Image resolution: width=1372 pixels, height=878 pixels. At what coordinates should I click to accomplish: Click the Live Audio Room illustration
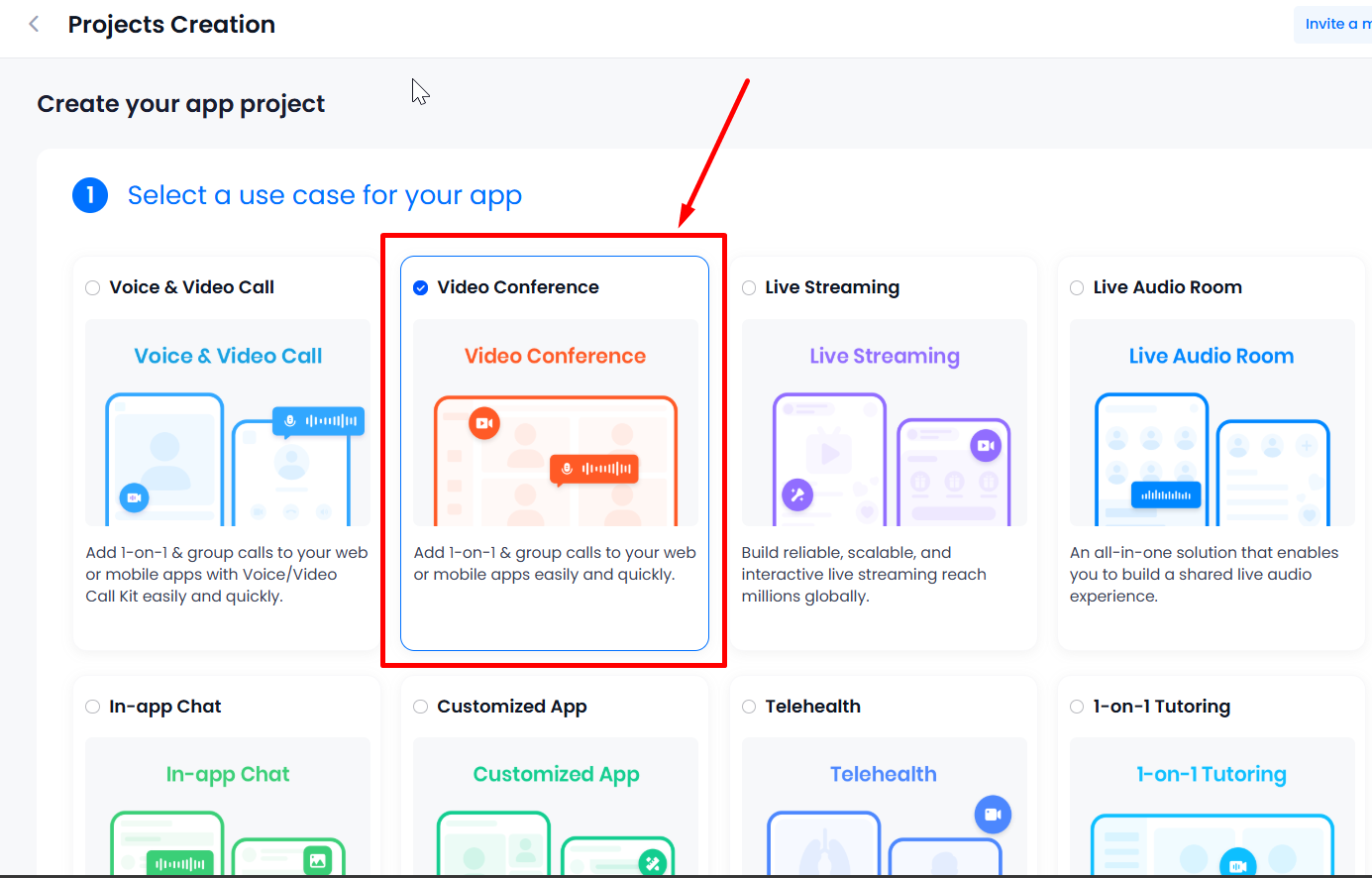[x=1213, y=422]
